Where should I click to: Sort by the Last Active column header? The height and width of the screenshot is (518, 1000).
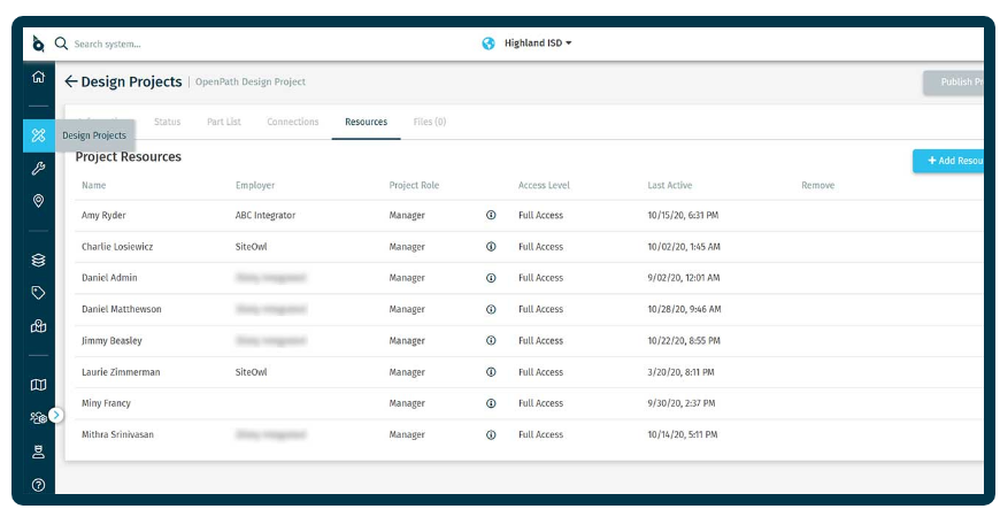click(x=670, y=186)
